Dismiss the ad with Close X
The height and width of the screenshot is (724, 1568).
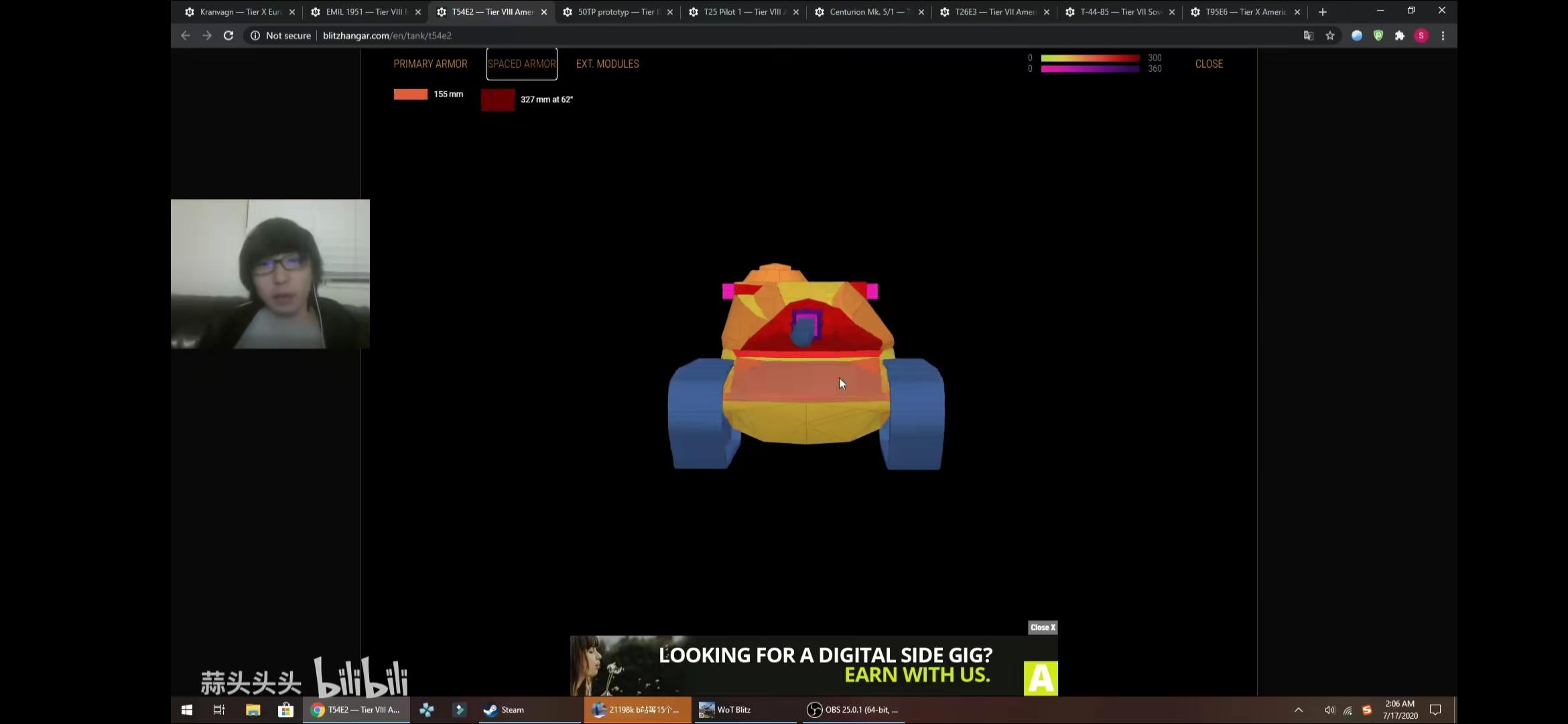click(x=1043, y=627)
